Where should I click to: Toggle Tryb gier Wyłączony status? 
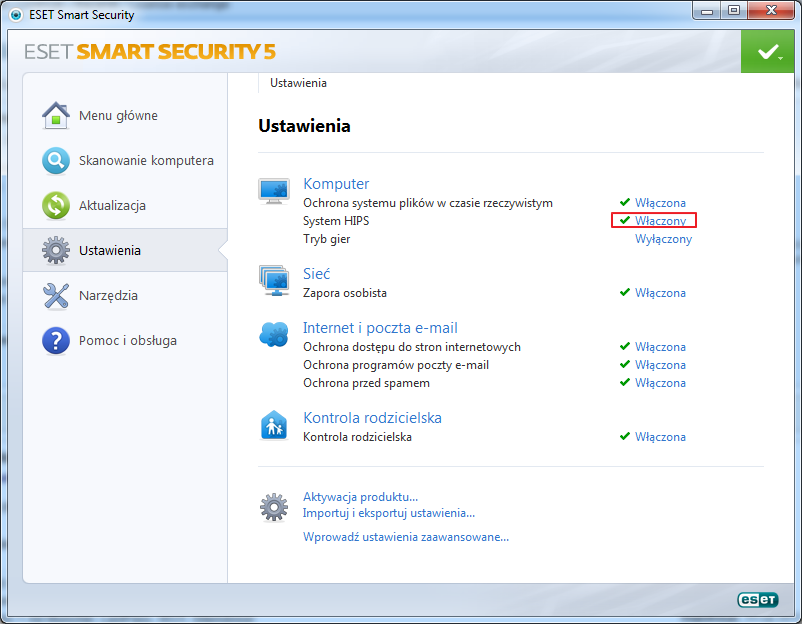click(663, 239)
